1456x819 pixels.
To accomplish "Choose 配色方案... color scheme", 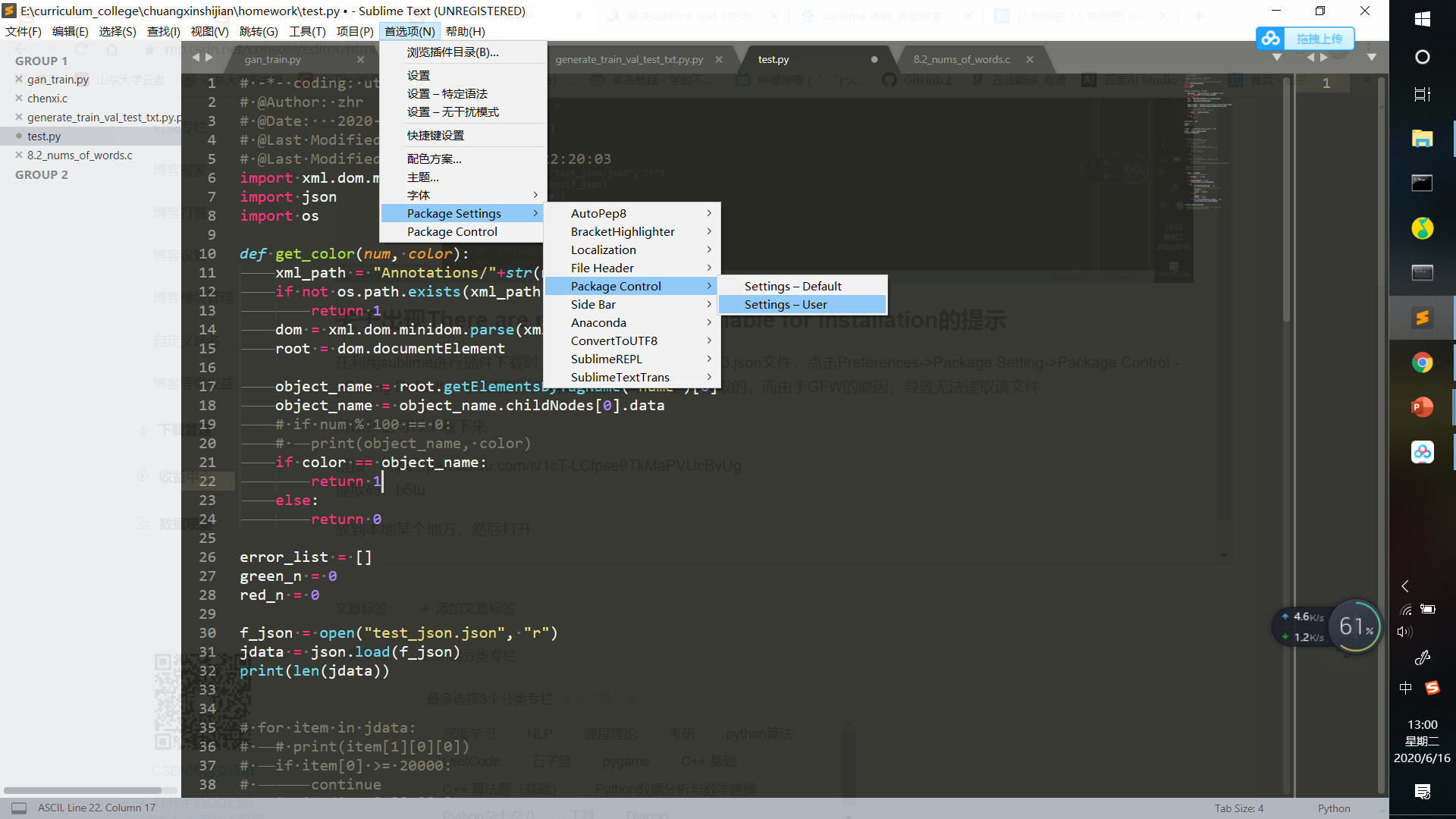I will tap(463, 158).
